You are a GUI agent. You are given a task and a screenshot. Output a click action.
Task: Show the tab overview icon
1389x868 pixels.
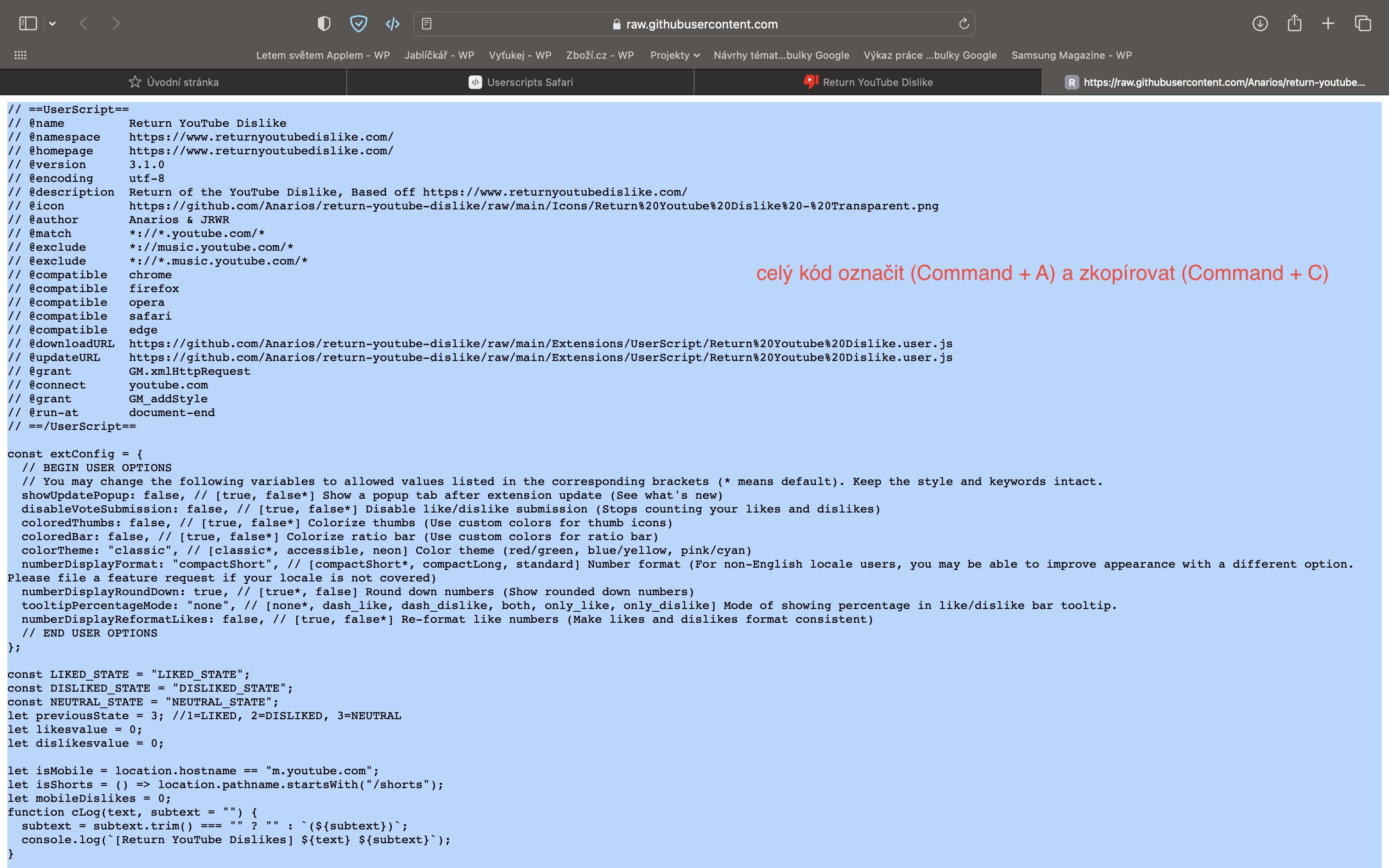1363,23
